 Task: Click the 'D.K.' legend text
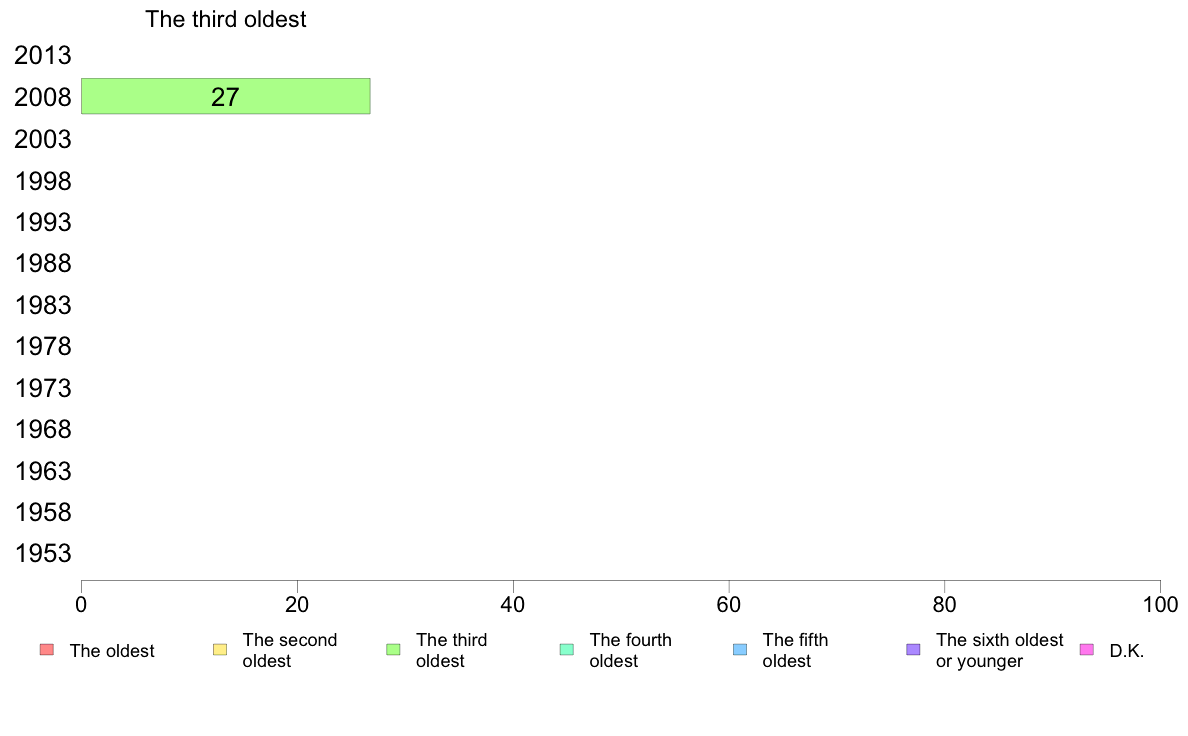[1127, 650]
